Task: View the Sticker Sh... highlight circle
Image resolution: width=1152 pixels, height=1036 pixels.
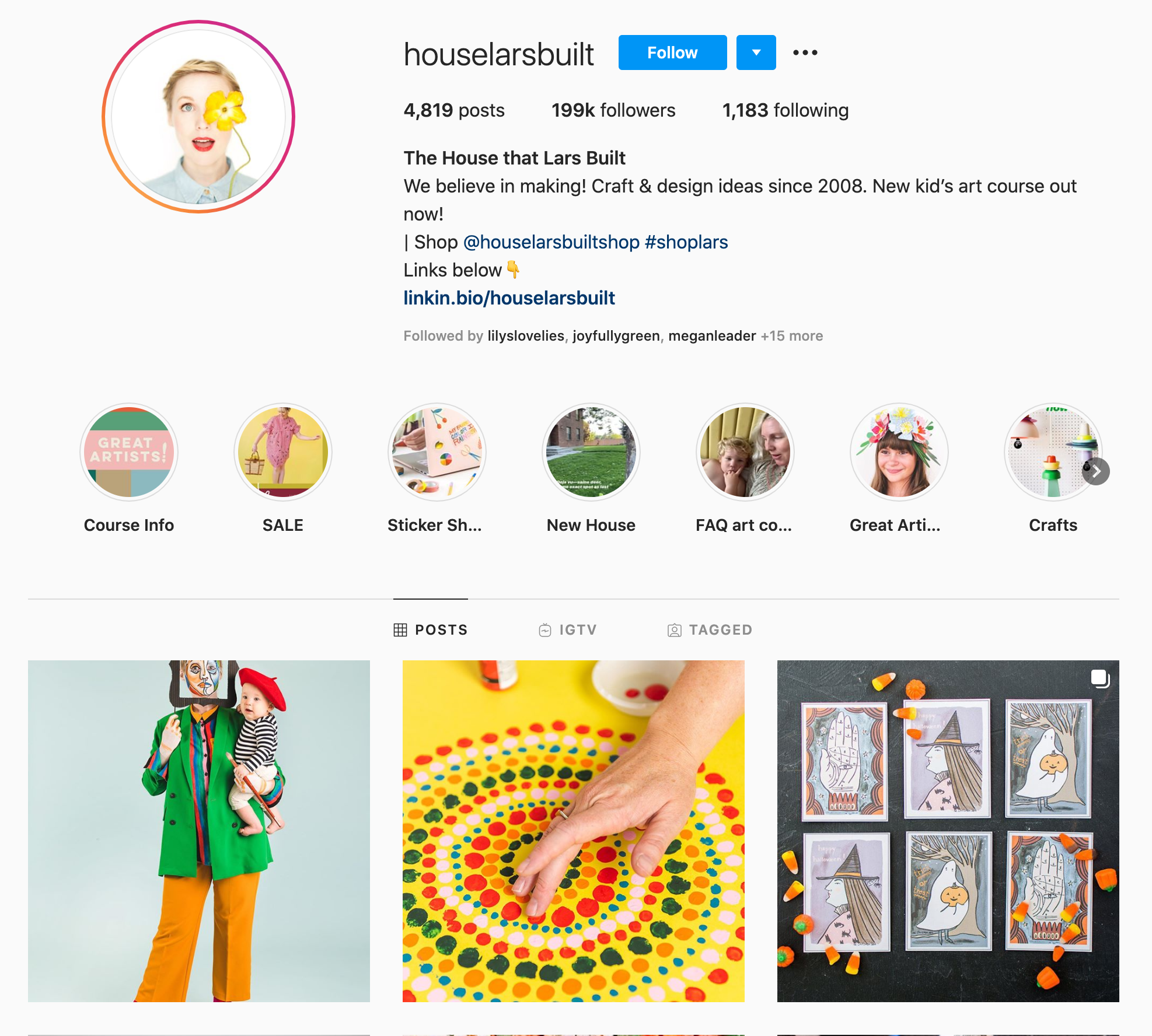Action: tap(437, 452)
